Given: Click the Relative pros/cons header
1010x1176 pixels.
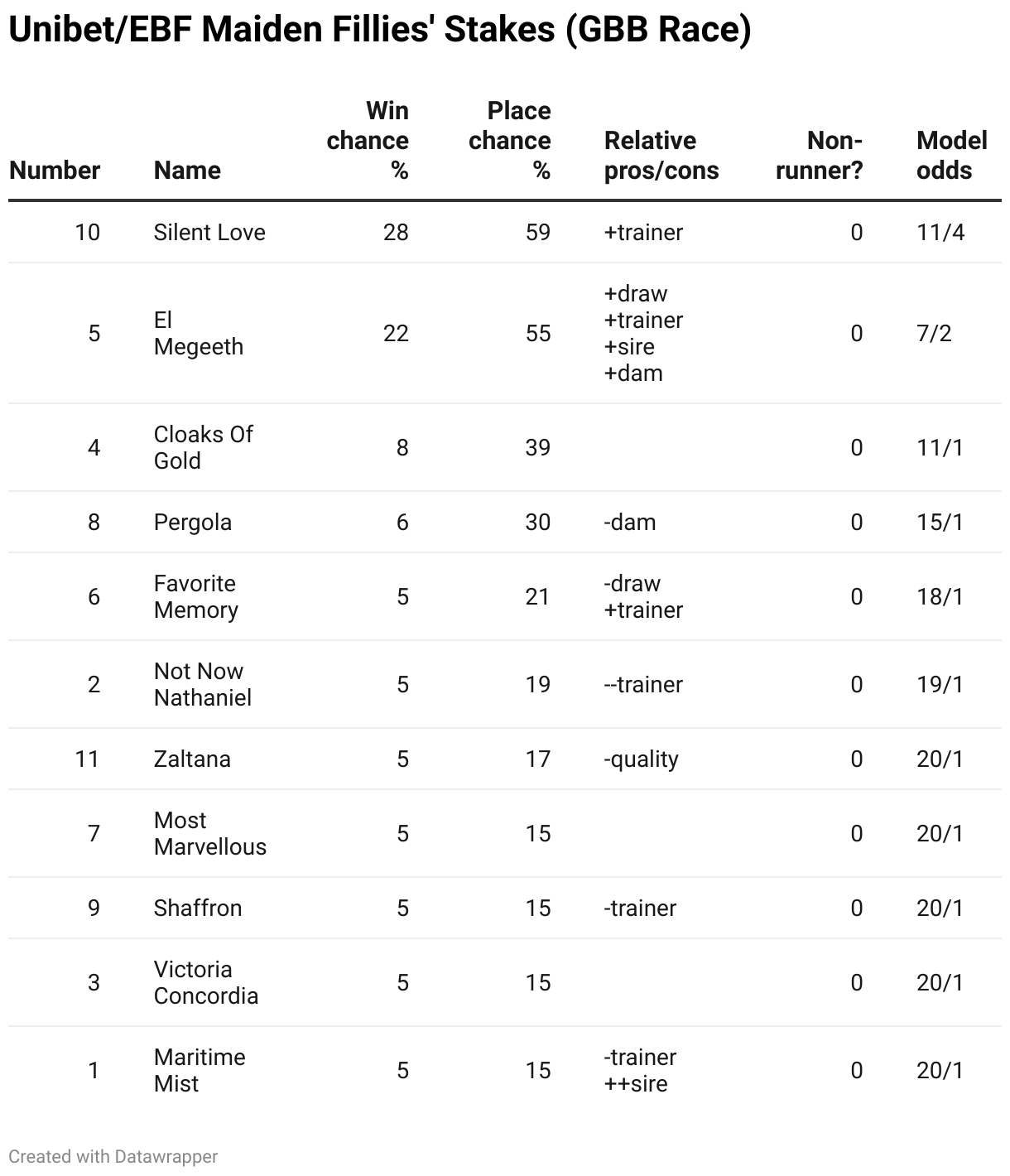Looking at the screenshot, I should click(x=661, y=155).
